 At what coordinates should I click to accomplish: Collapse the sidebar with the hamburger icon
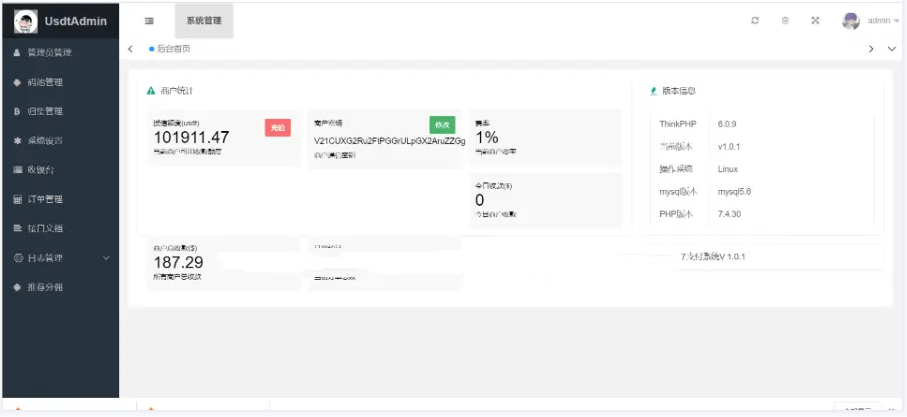[149, 21]
